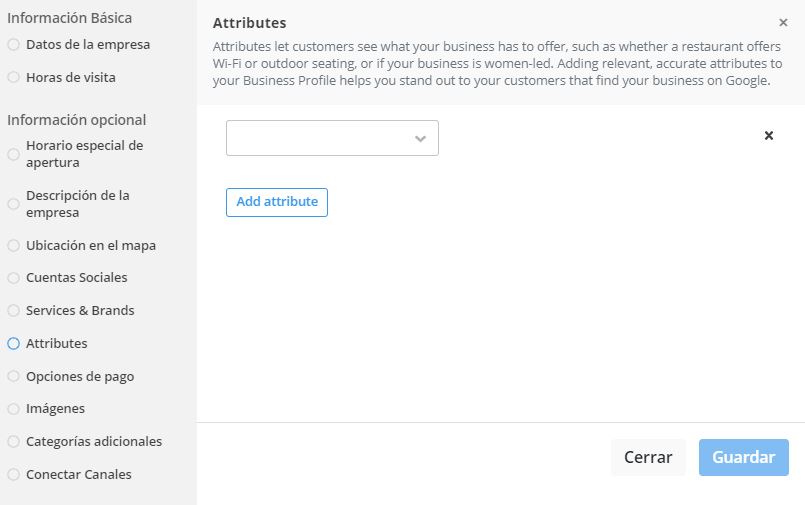Viewport: 805px width, 505px height.
Task: Open Datos de la empresa section
Action: click(x=88, y=44)
